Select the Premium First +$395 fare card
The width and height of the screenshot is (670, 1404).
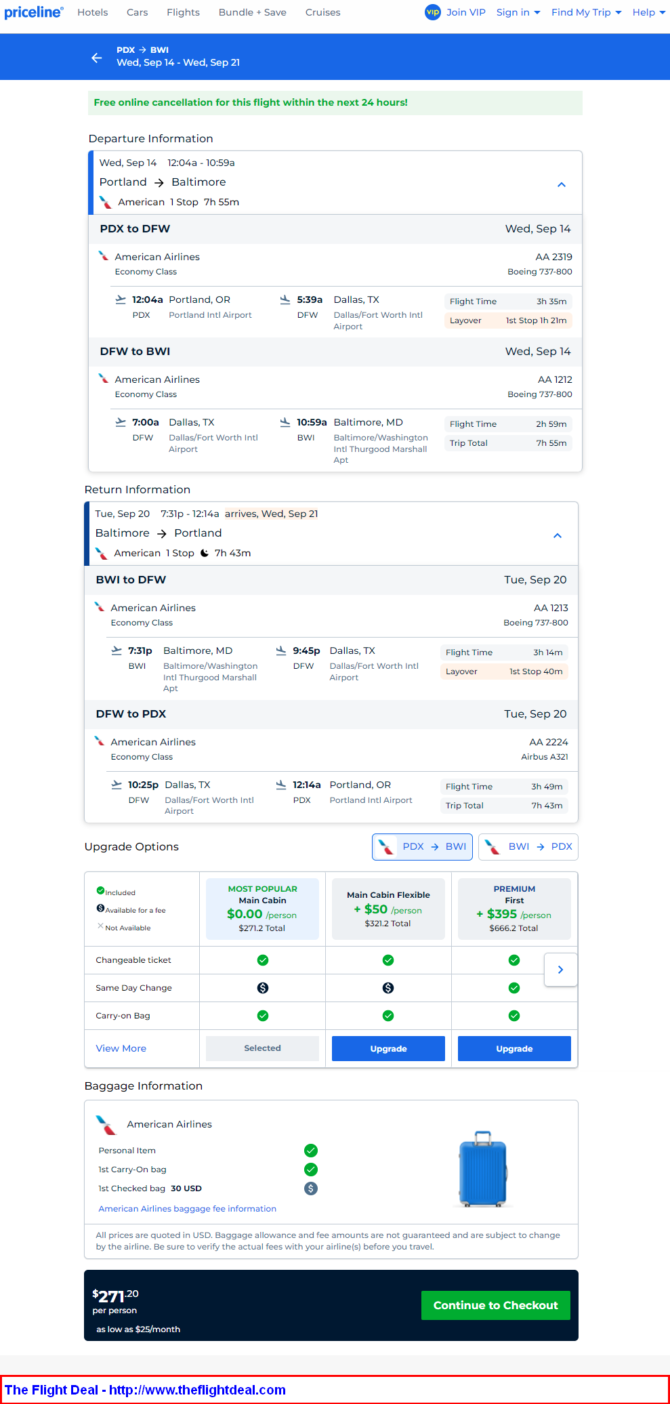pos(514,909)
